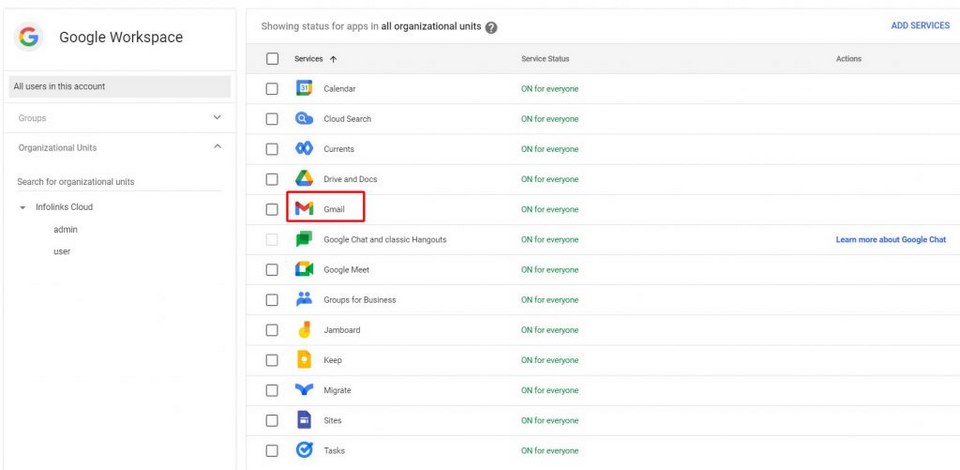Click the help icon beside organizational units
Viewport: 960px width, 470px height.
click(491, 27)
